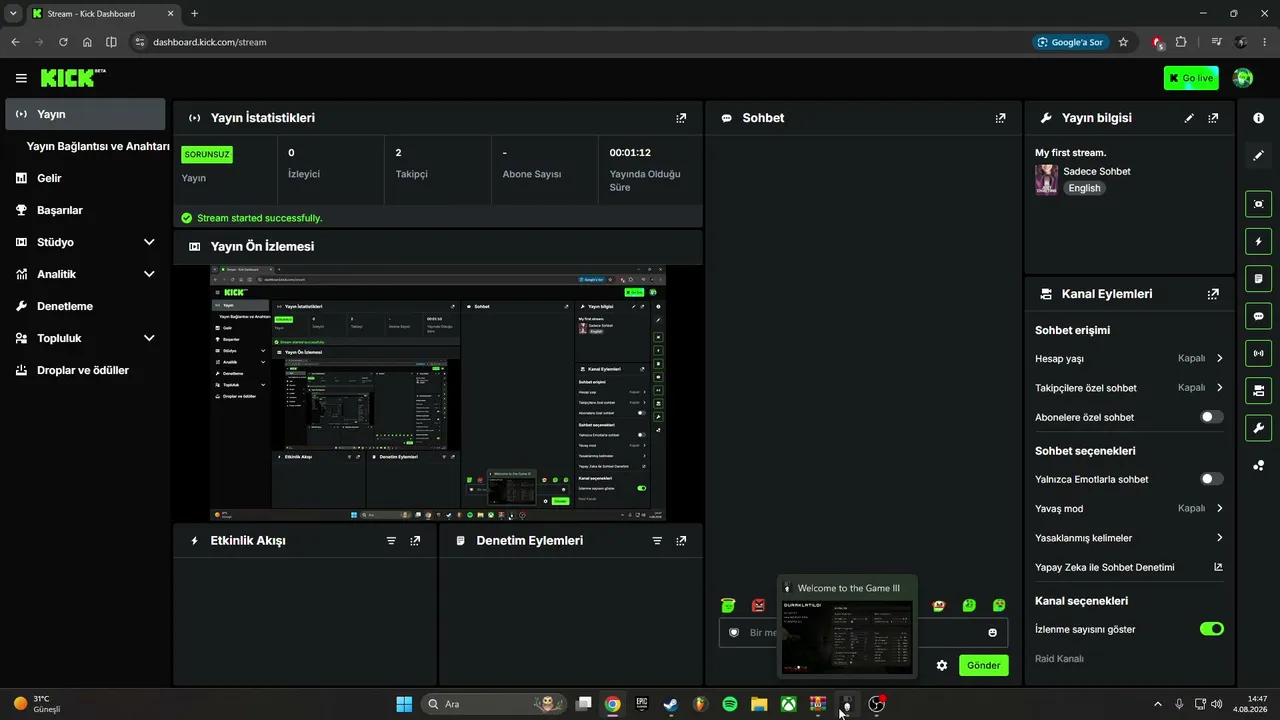Click the Google'a Sor button

coord(1070,42)
